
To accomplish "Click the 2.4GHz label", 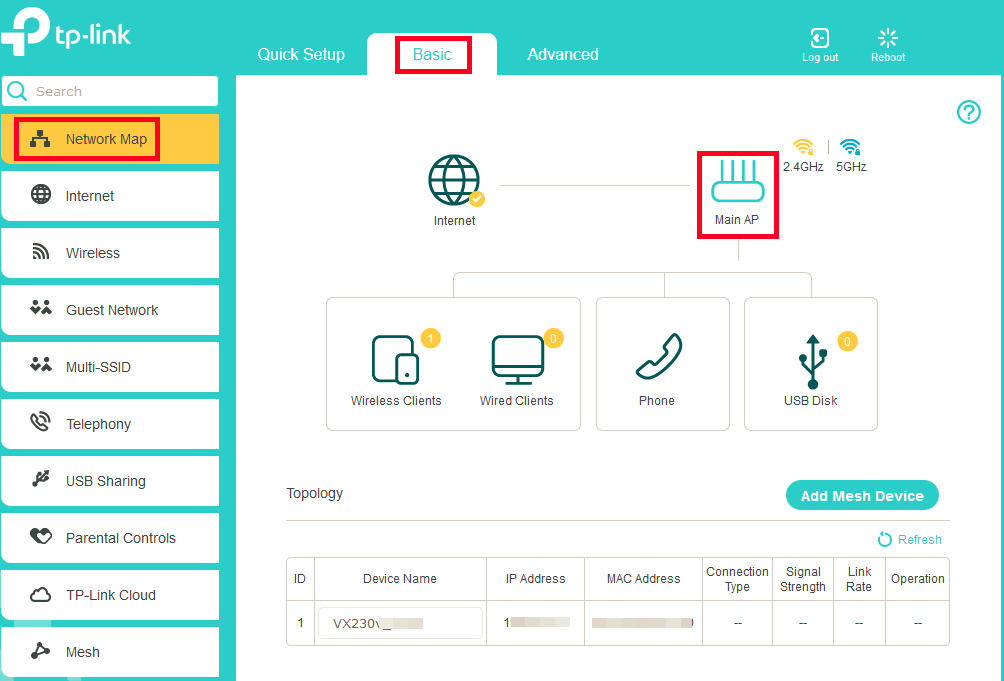I will pos(803,166).
